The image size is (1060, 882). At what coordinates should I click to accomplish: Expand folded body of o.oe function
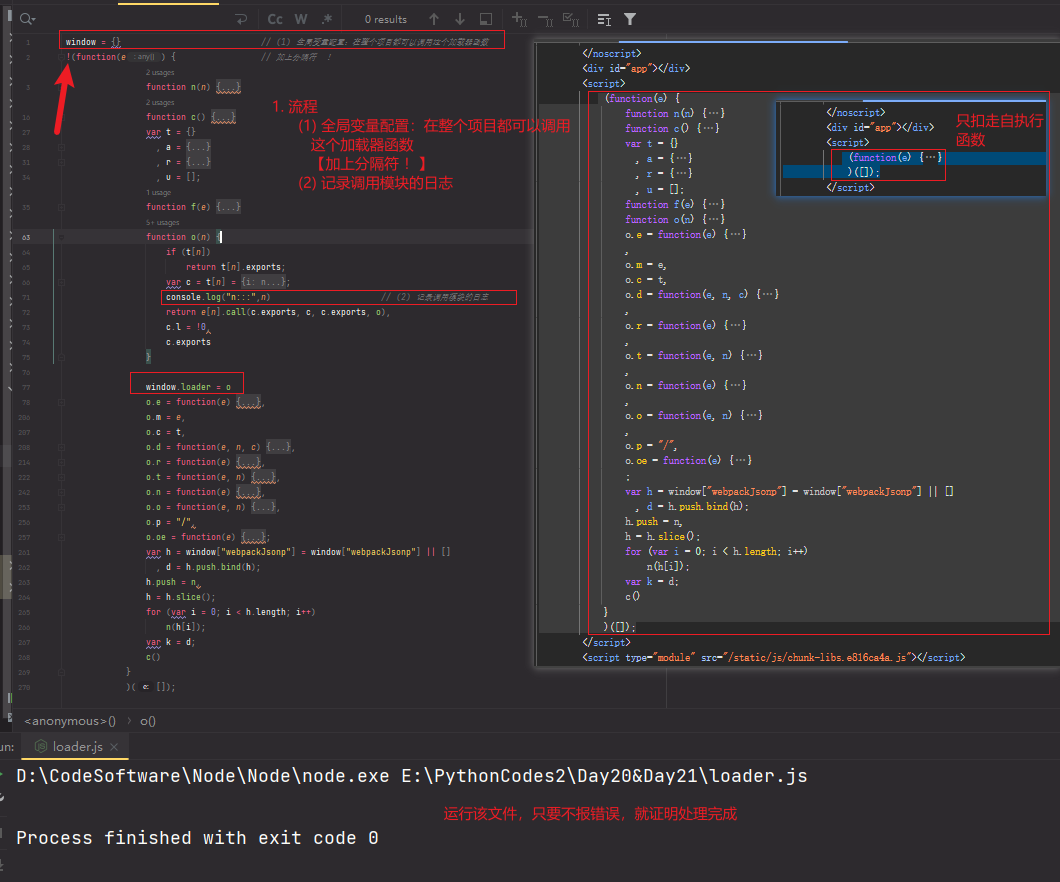pos(253,537)
